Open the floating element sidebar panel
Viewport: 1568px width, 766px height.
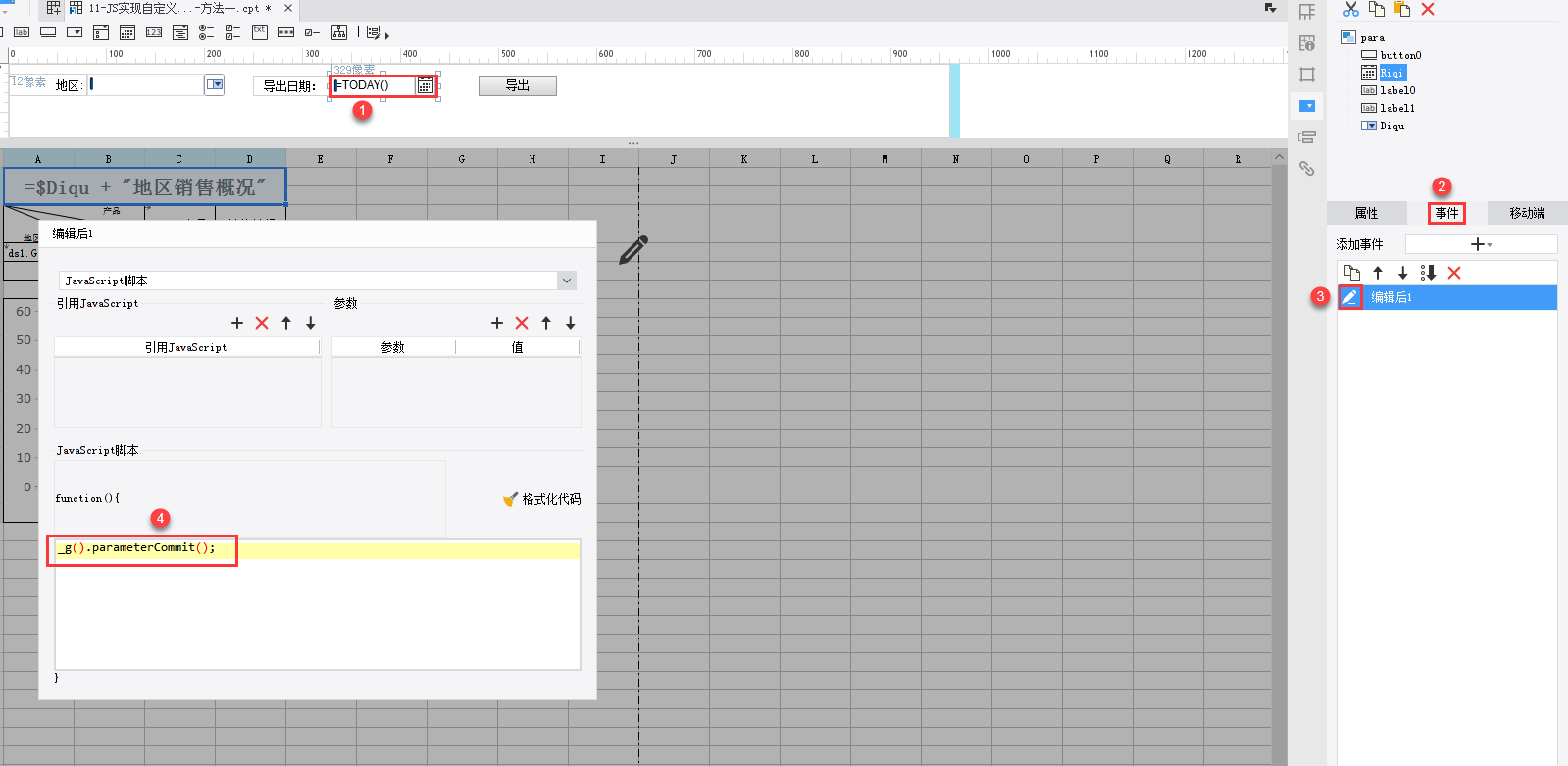click(1307, 75)
